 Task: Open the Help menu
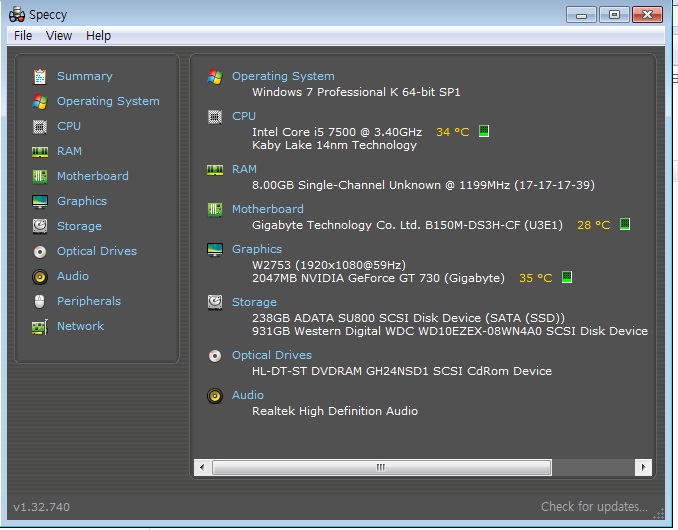[98, 35]
